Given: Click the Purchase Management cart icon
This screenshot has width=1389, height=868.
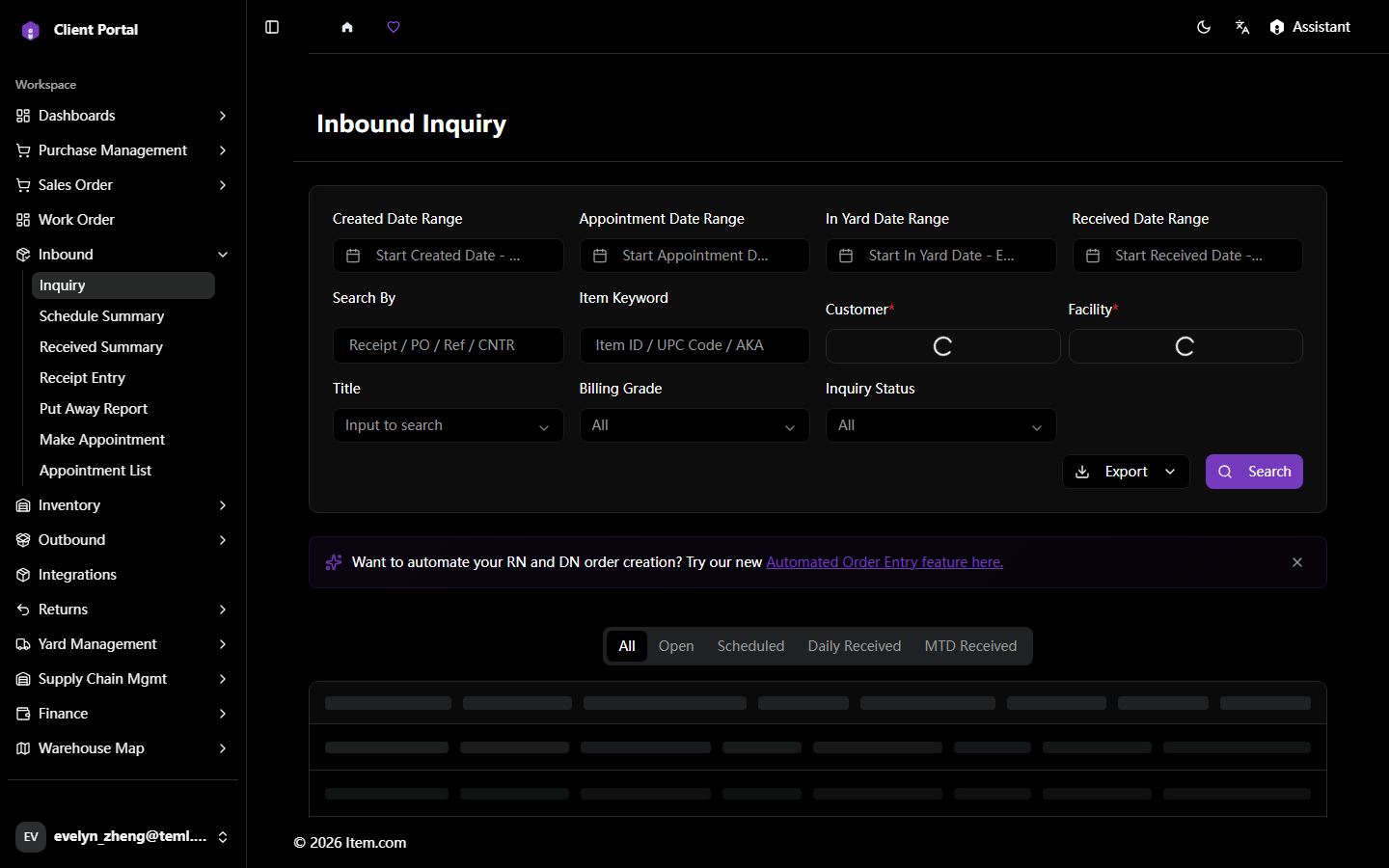Looking at the screenshot, I should click(x=23, y=150).
